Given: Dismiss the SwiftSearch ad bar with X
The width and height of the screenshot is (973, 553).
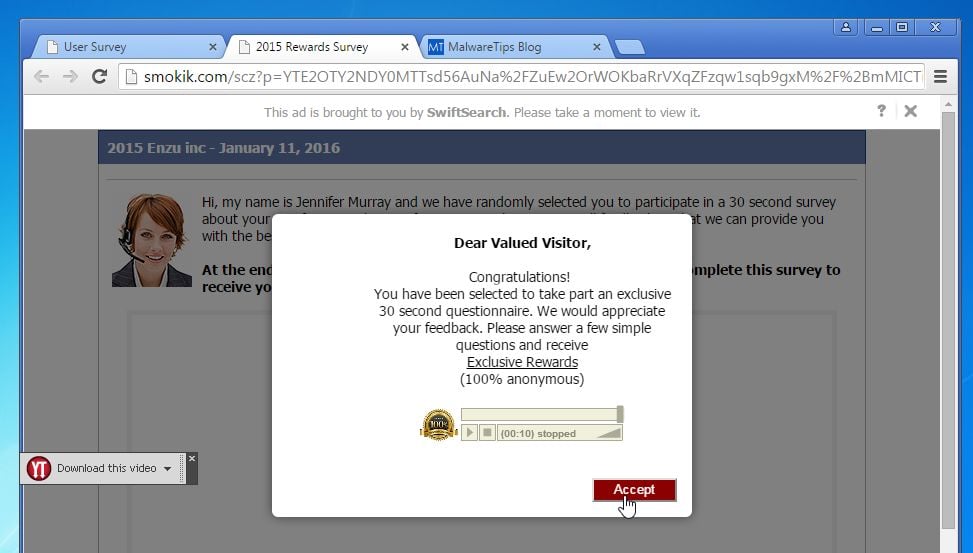Looking at the screenshot, I should click(910, 111).
